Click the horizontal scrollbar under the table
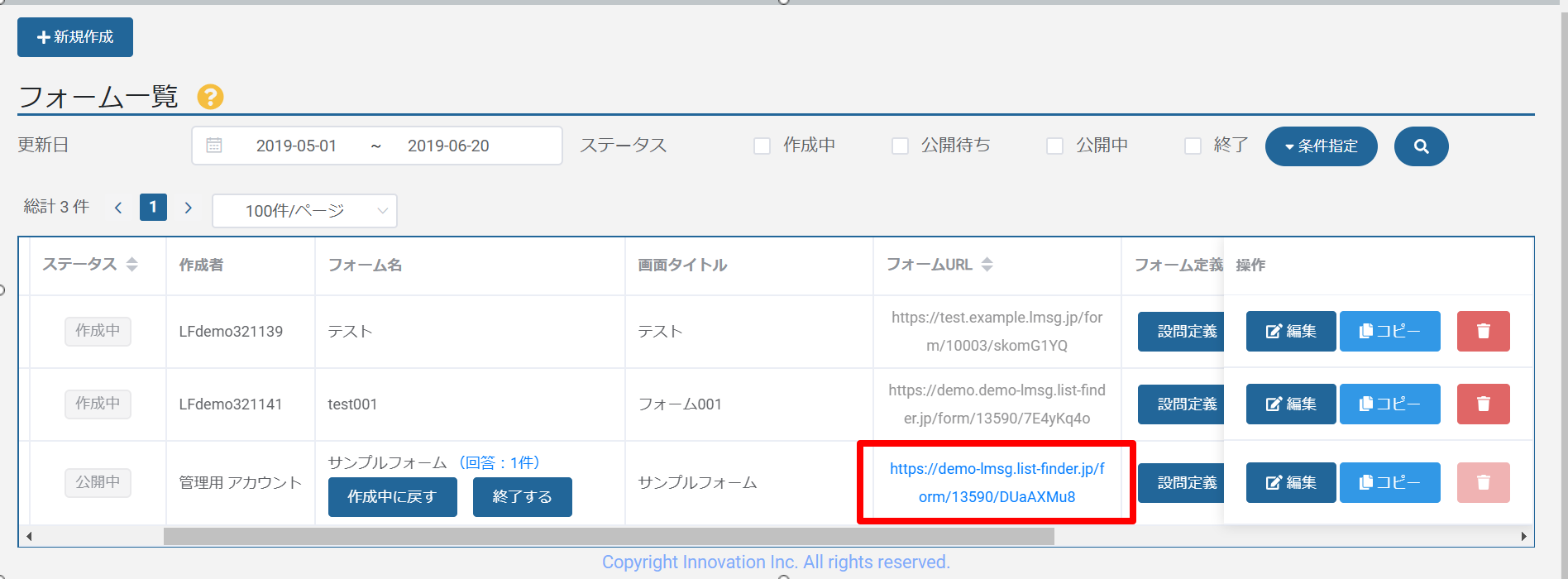 click(x=609, y=537)
